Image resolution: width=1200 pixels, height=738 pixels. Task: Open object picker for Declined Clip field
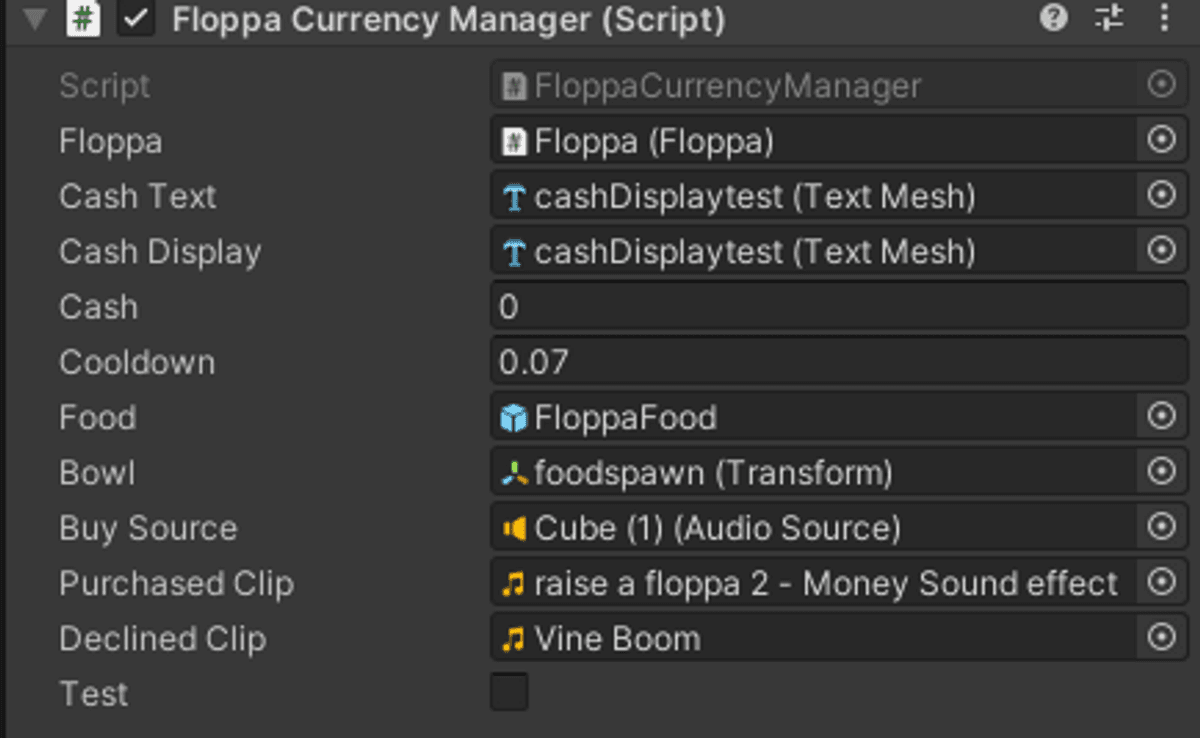(1161, 638)
